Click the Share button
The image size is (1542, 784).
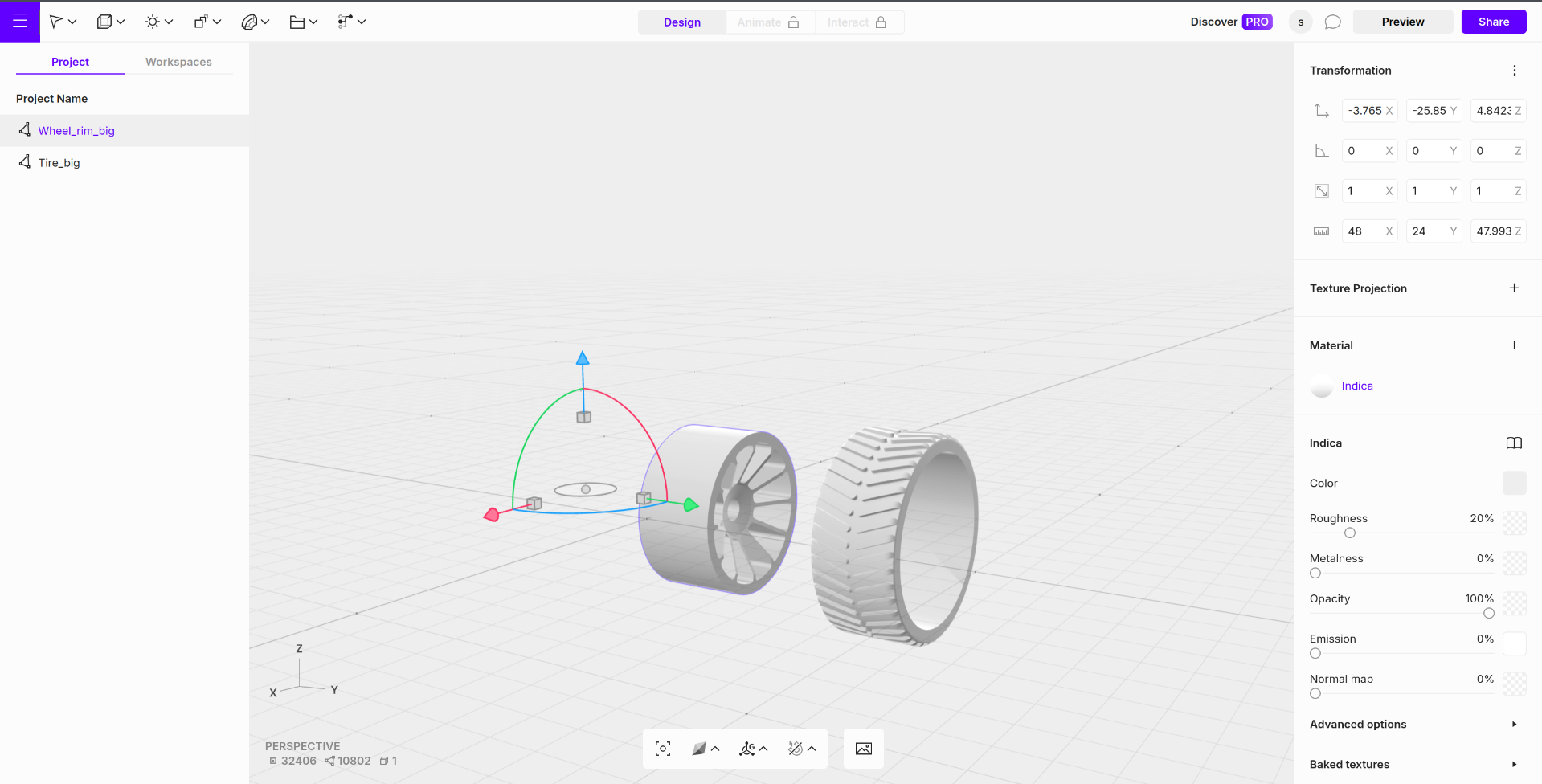tap(1494, 22)
